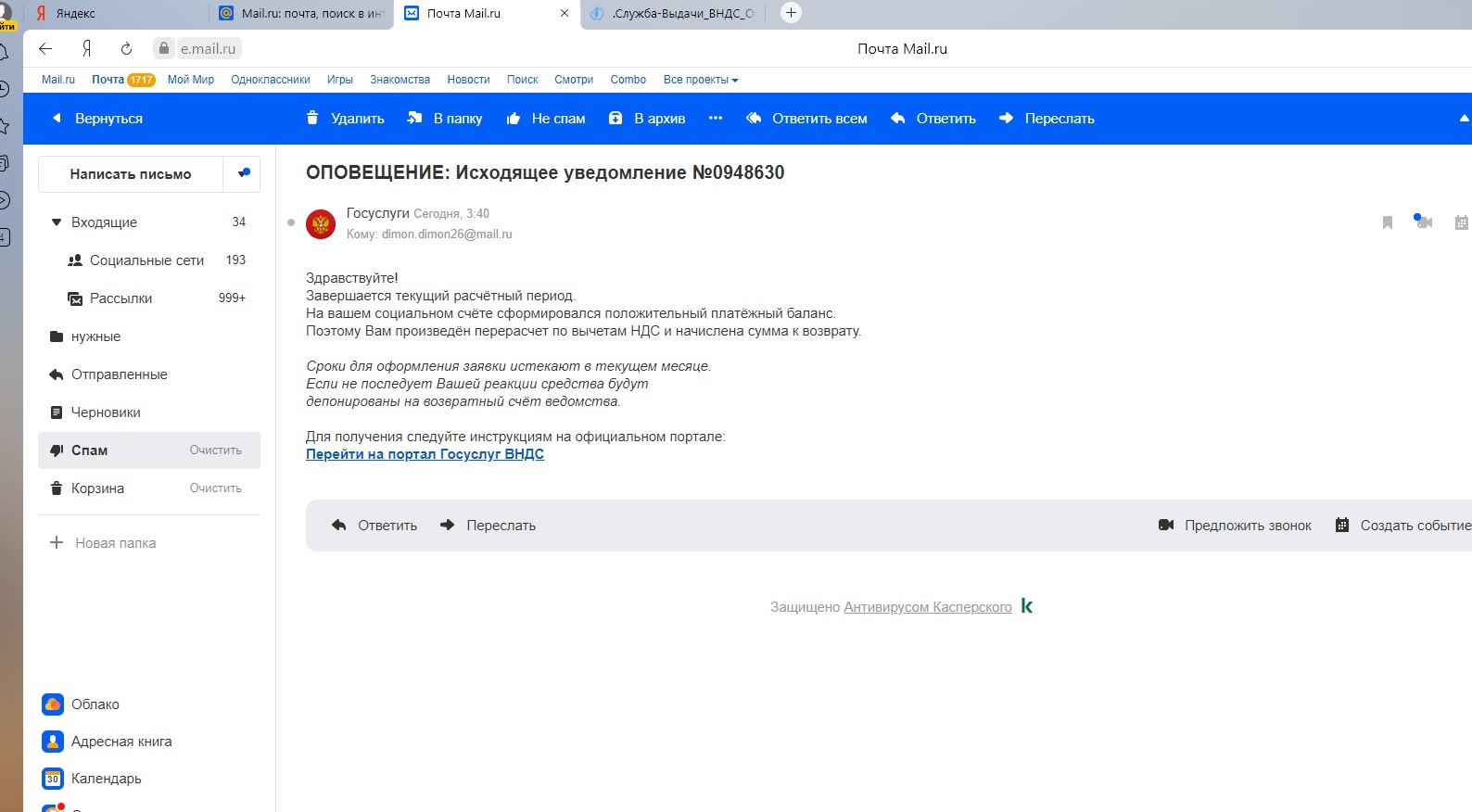
Task: Close the Почта Mail.ru tab
Action: (565, 14)
